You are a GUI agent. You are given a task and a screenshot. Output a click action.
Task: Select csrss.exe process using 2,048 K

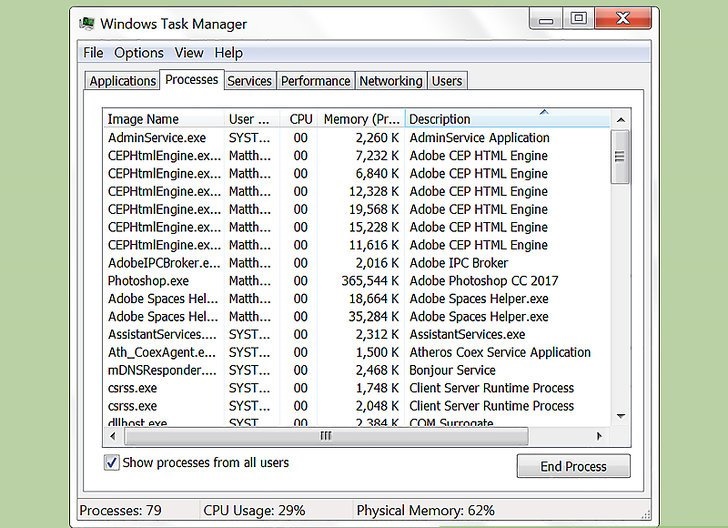[x=357, y=406]
